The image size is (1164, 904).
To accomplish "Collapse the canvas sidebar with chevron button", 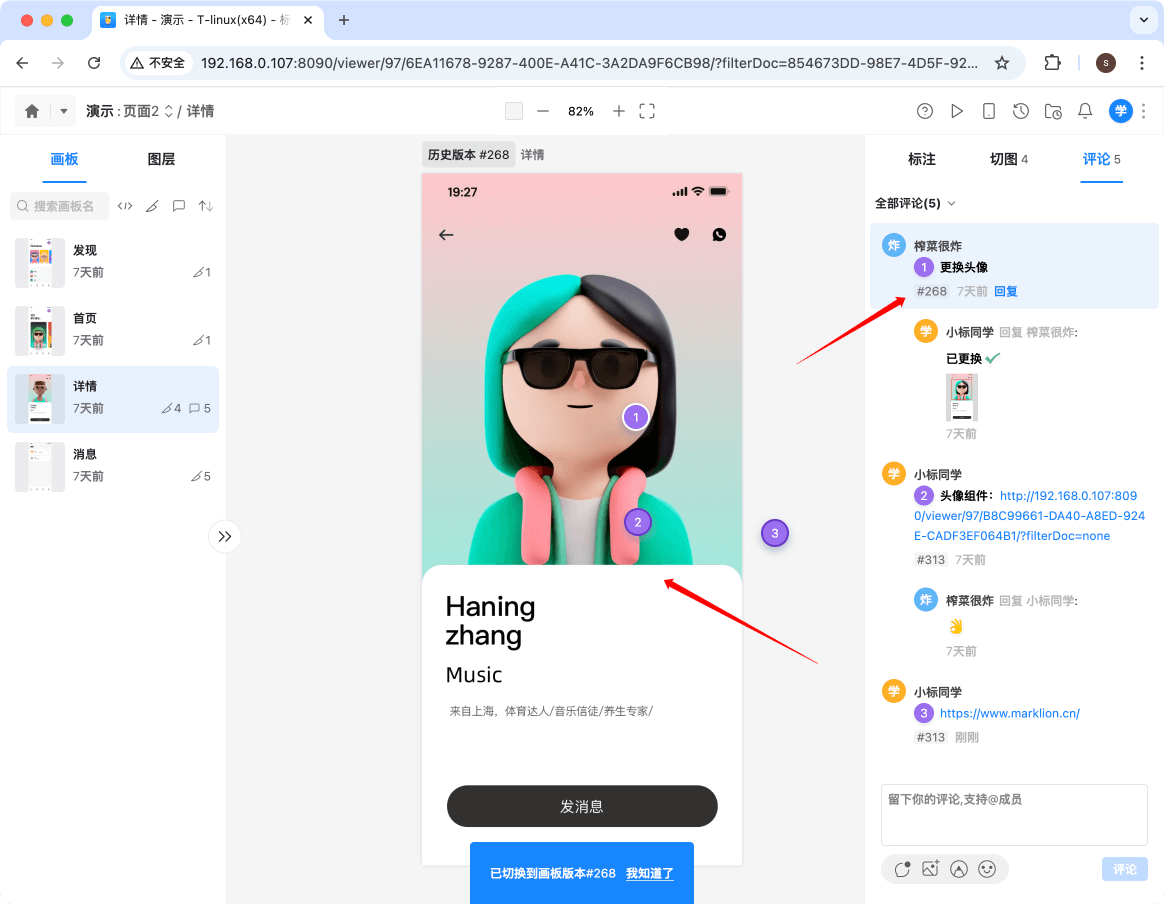I will [225, 536].
